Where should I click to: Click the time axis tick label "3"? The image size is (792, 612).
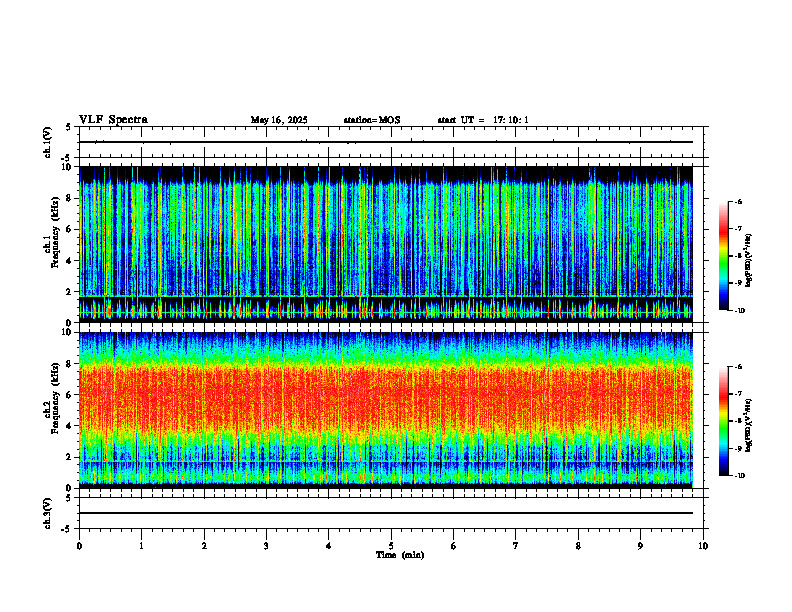coord(266,546)
